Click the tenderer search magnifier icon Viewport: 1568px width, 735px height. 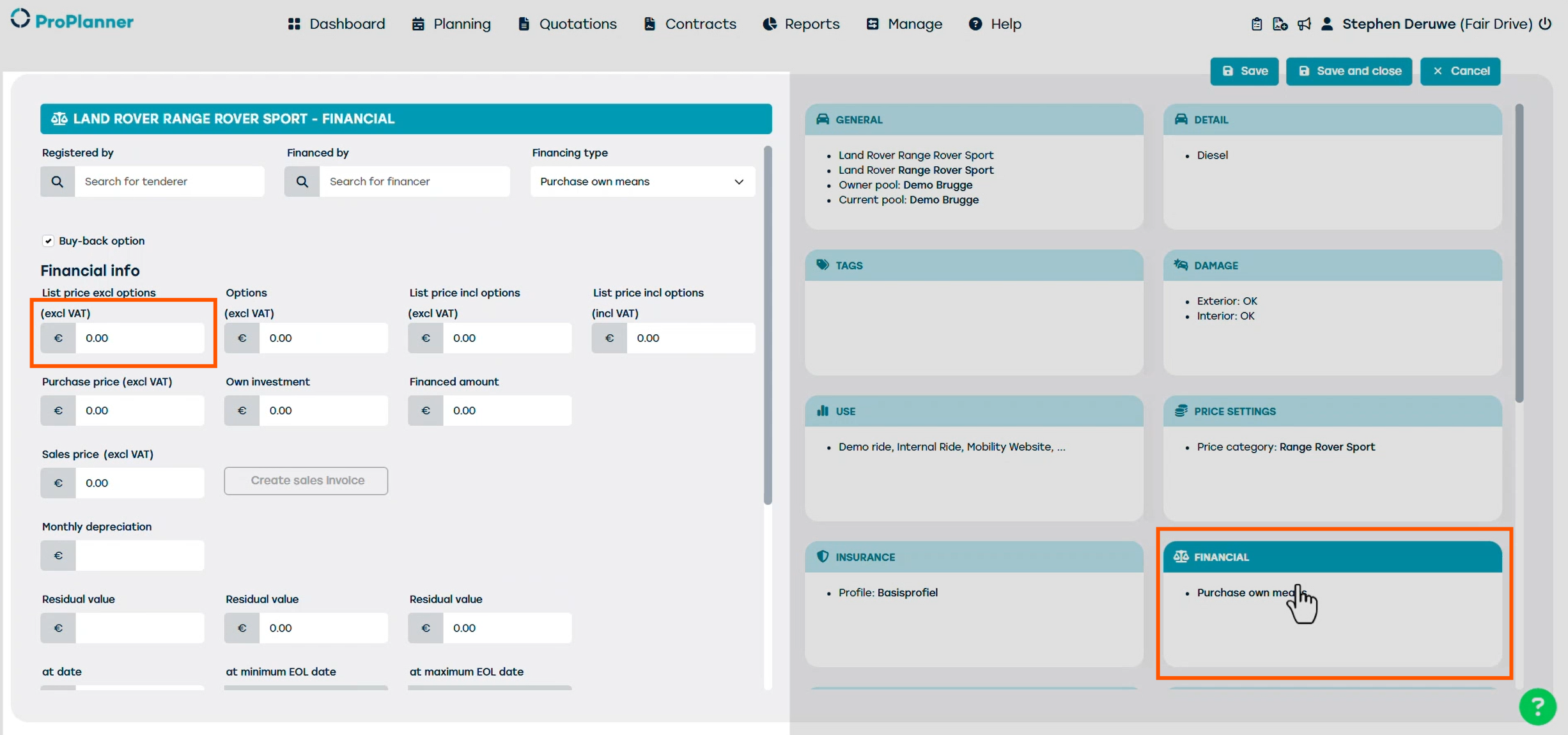point(58,182)
